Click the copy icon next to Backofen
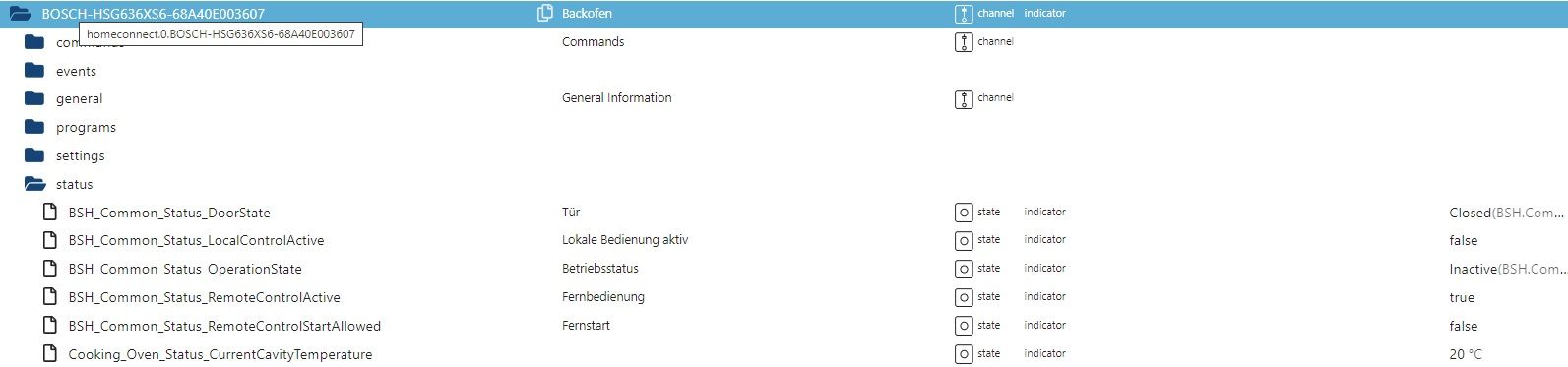 [x=544, y=14]
